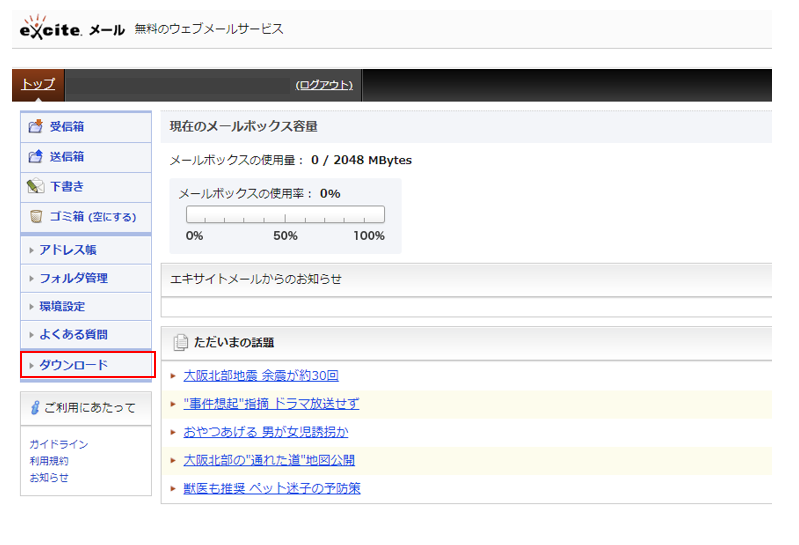Click the (ログアウト) logout link
Screen dimensions: 799x545
point(324,85)
